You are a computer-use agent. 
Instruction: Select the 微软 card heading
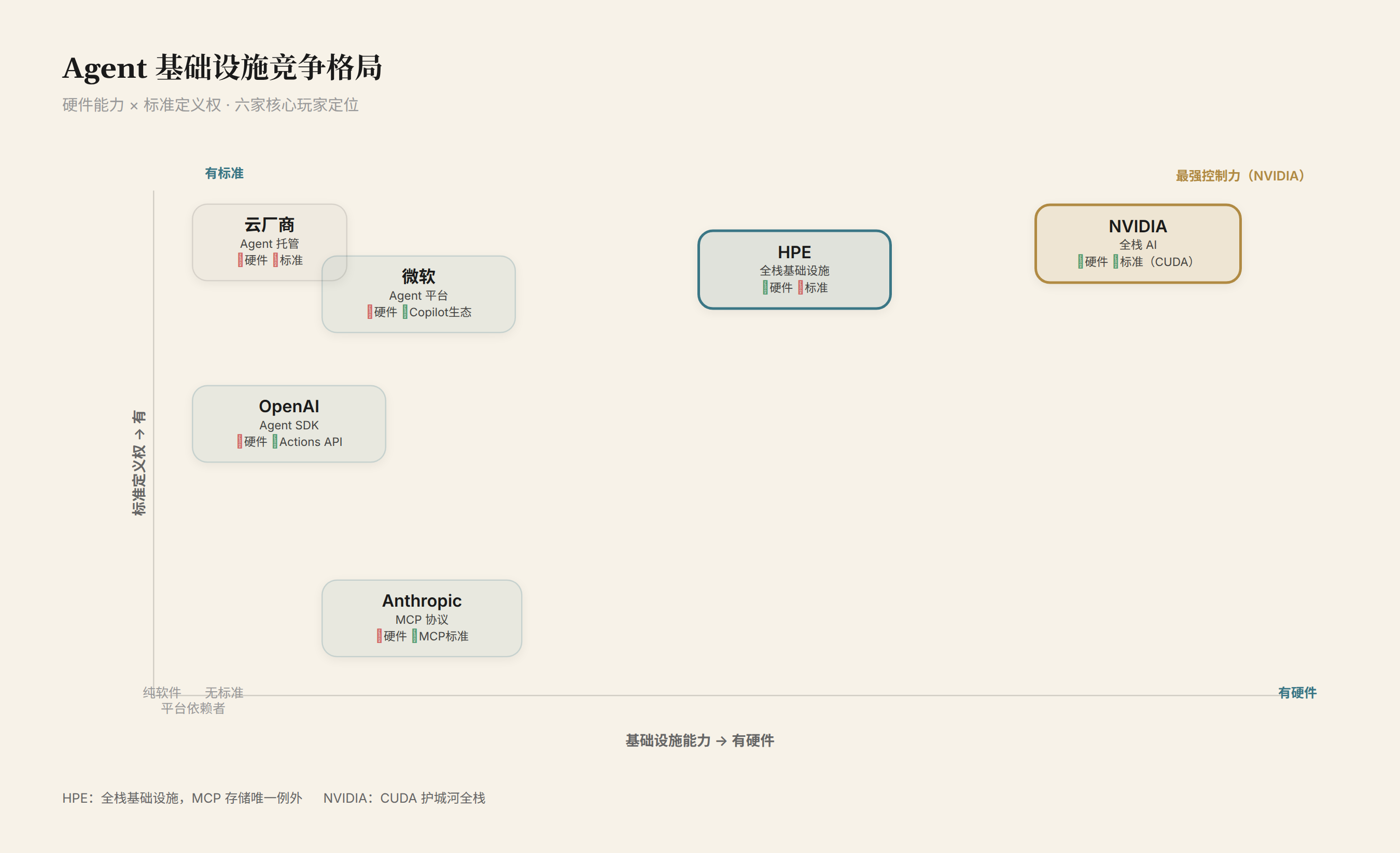click(x=419, y=277)
